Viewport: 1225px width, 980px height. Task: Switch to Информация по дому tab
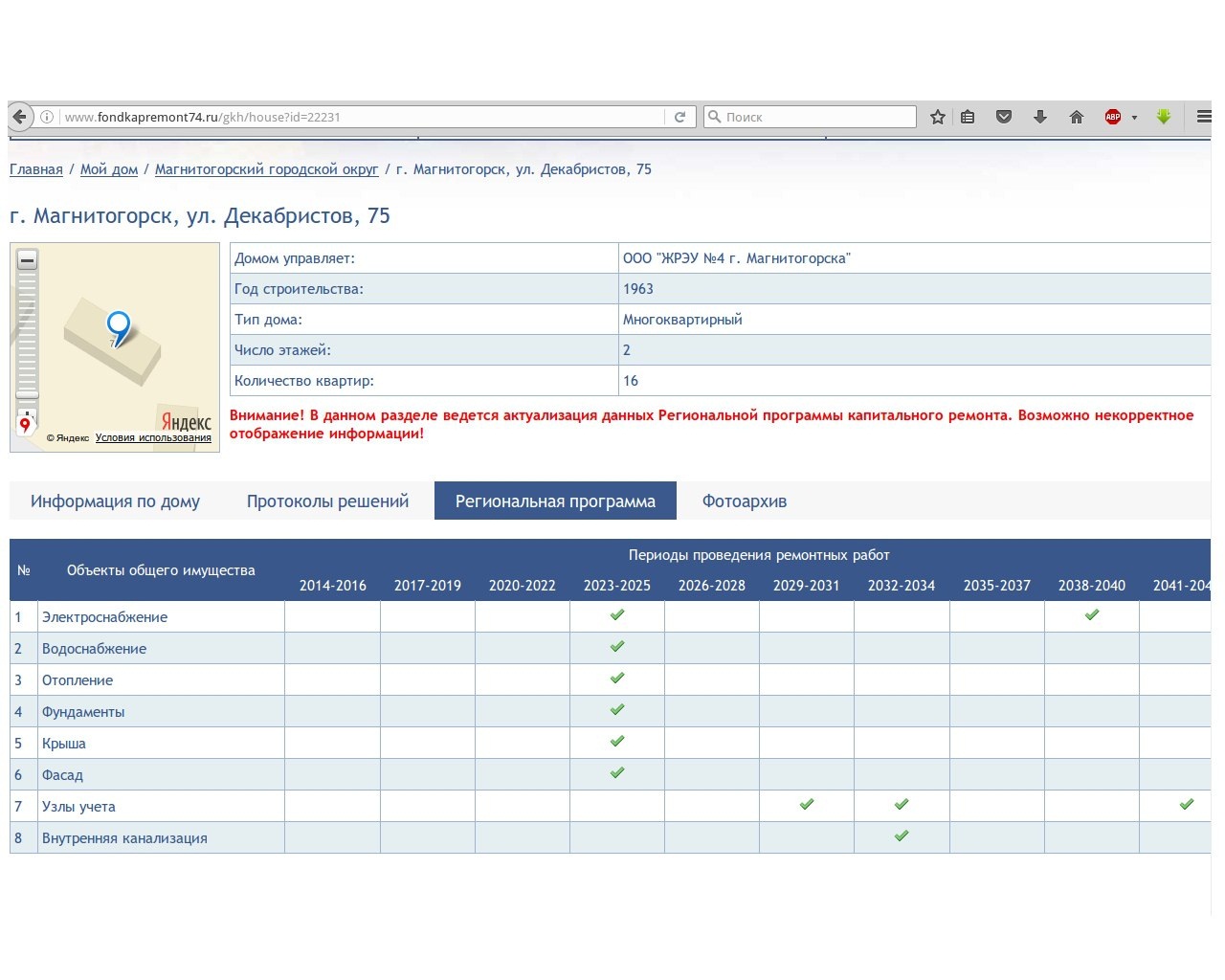[x=115, y=501]
